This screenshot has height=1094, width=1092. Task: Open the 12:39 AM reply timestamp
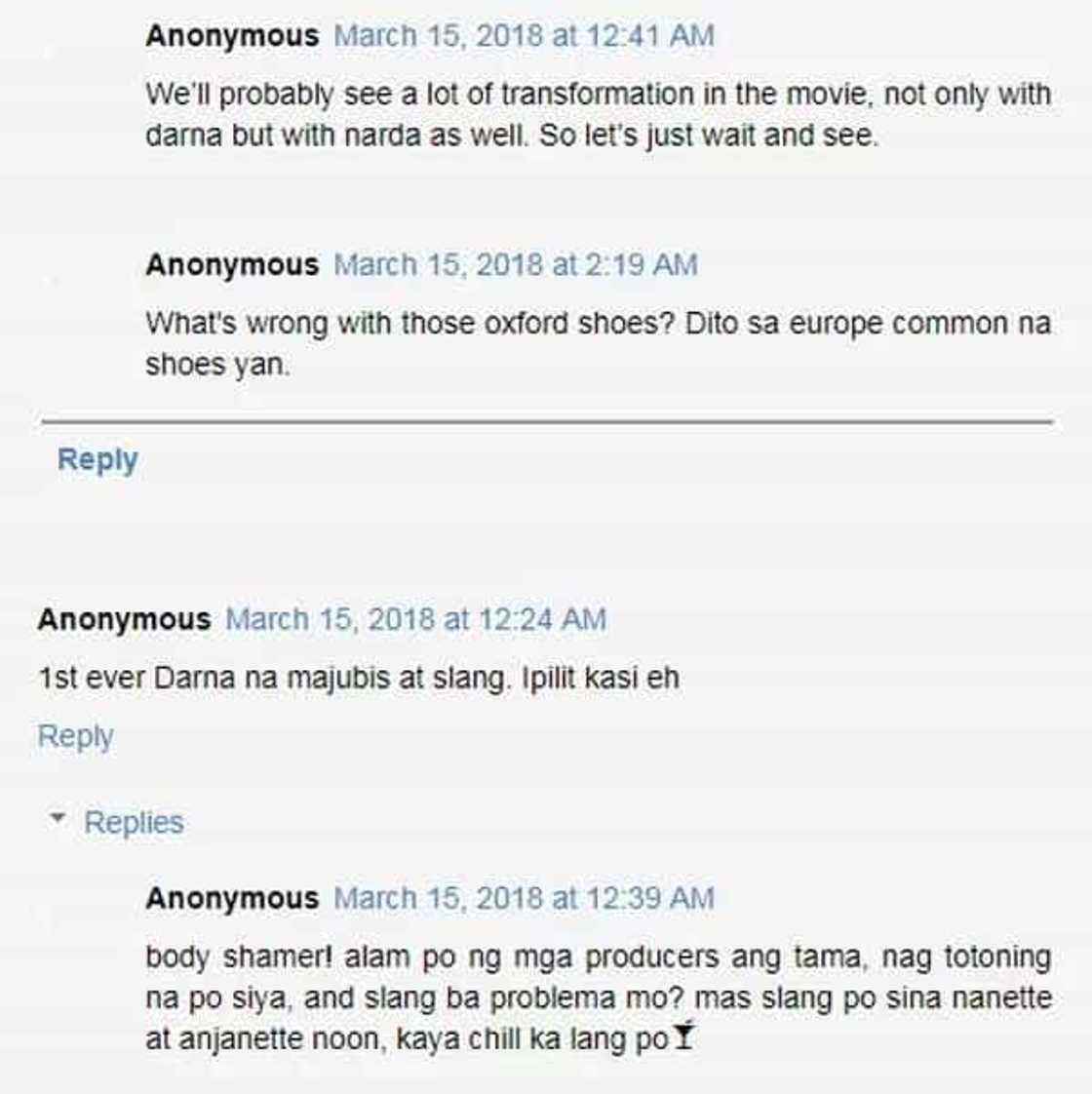(524, 898)
